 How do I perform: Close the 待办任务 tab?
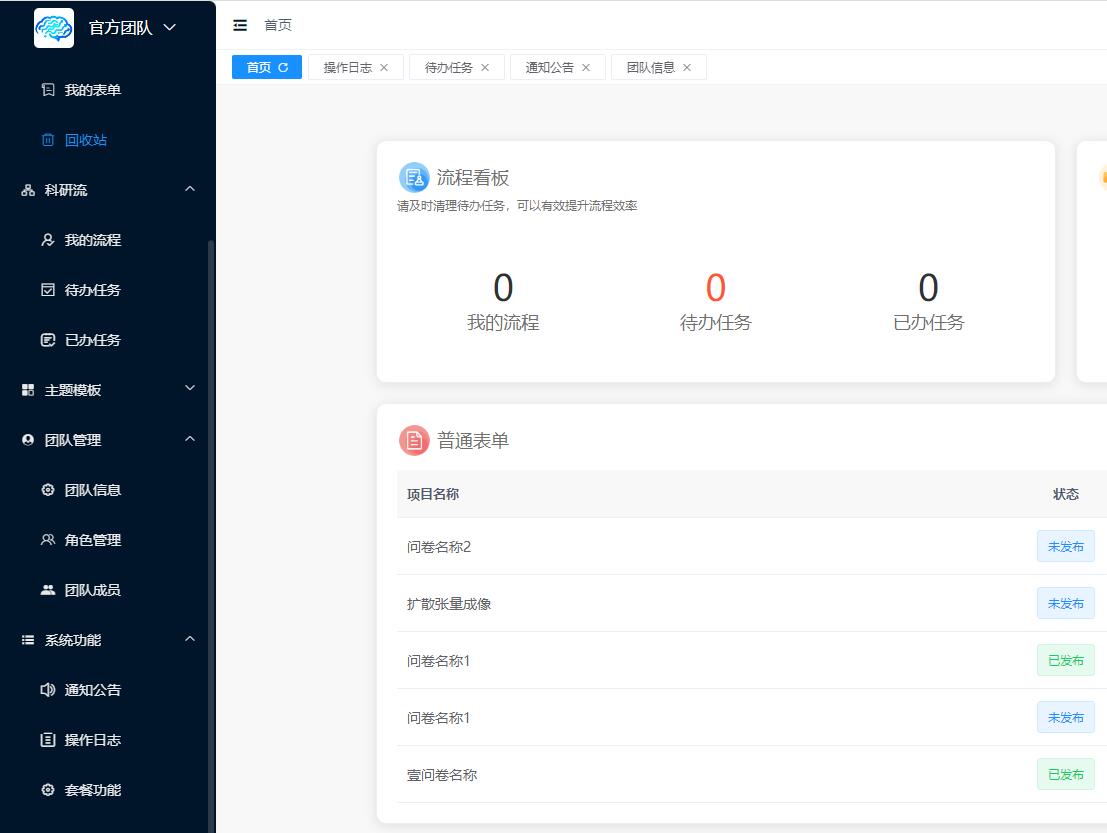[485, 68]
